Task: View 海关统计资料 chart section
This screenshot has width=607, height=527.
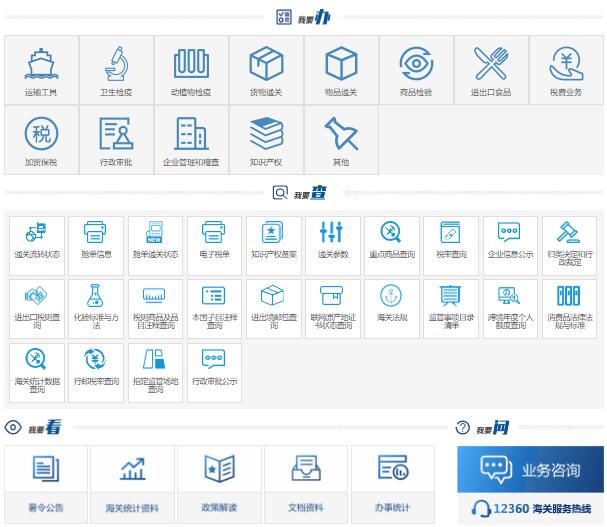Action: tap(132, 481)
